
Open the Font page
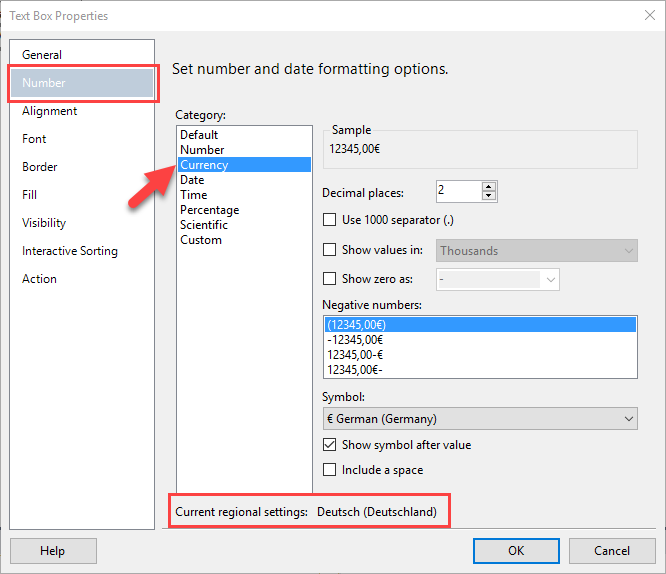point(34,139)
